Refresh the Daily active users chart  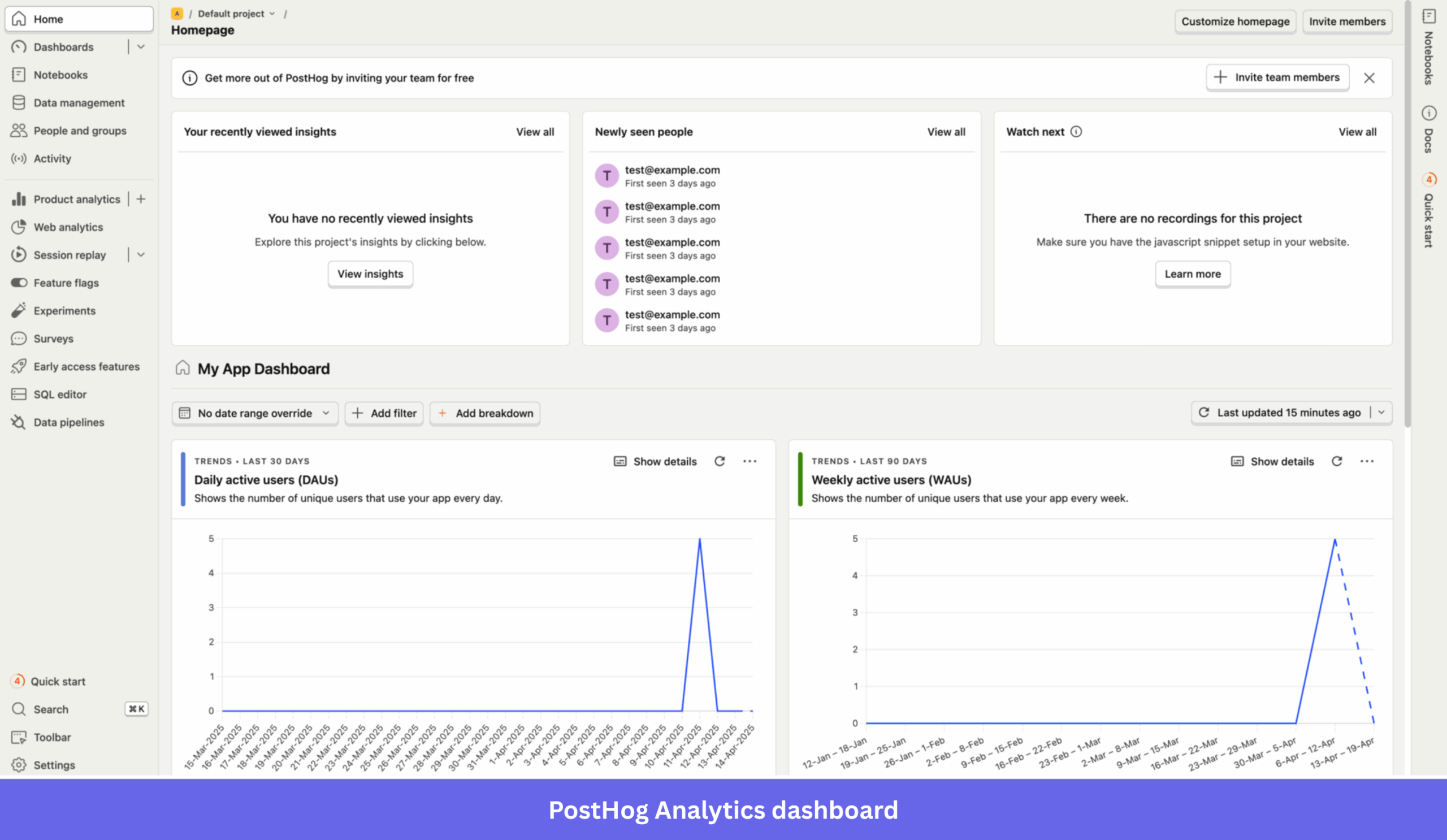(720, 461)
